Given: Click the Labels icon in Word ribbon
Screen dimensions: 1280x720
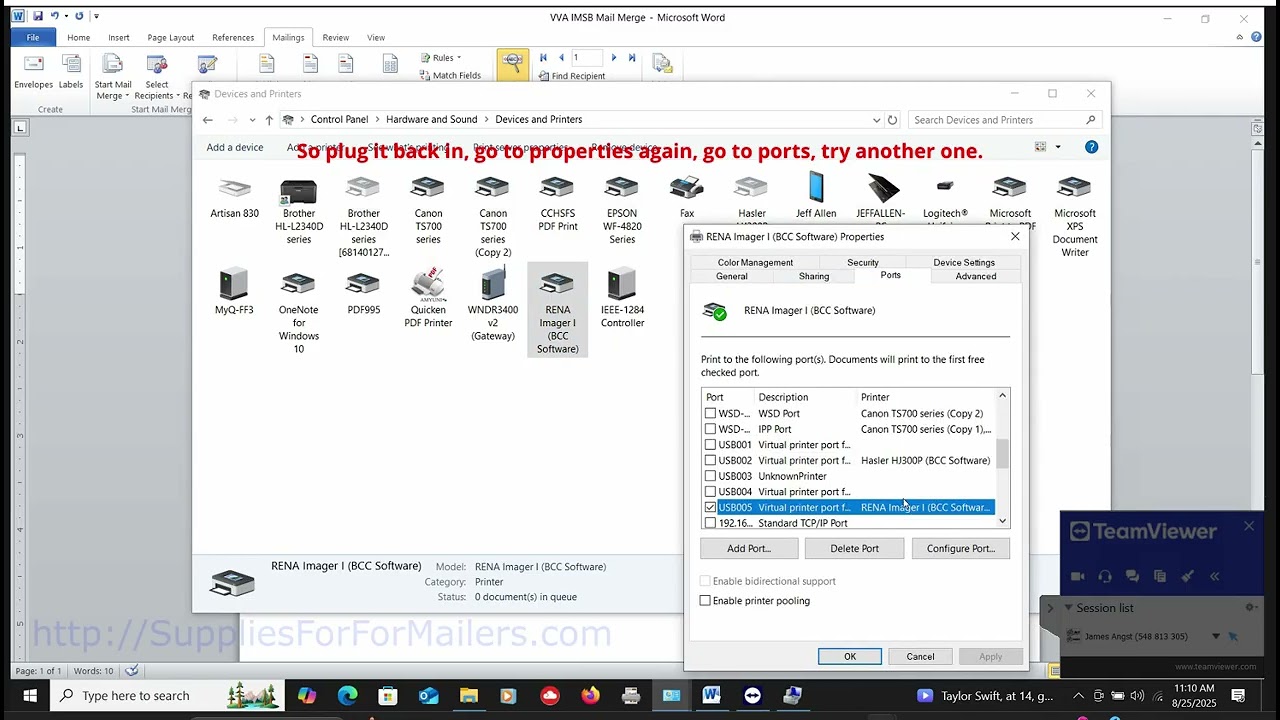Looking at the screenshot, I should click(71, 64).
